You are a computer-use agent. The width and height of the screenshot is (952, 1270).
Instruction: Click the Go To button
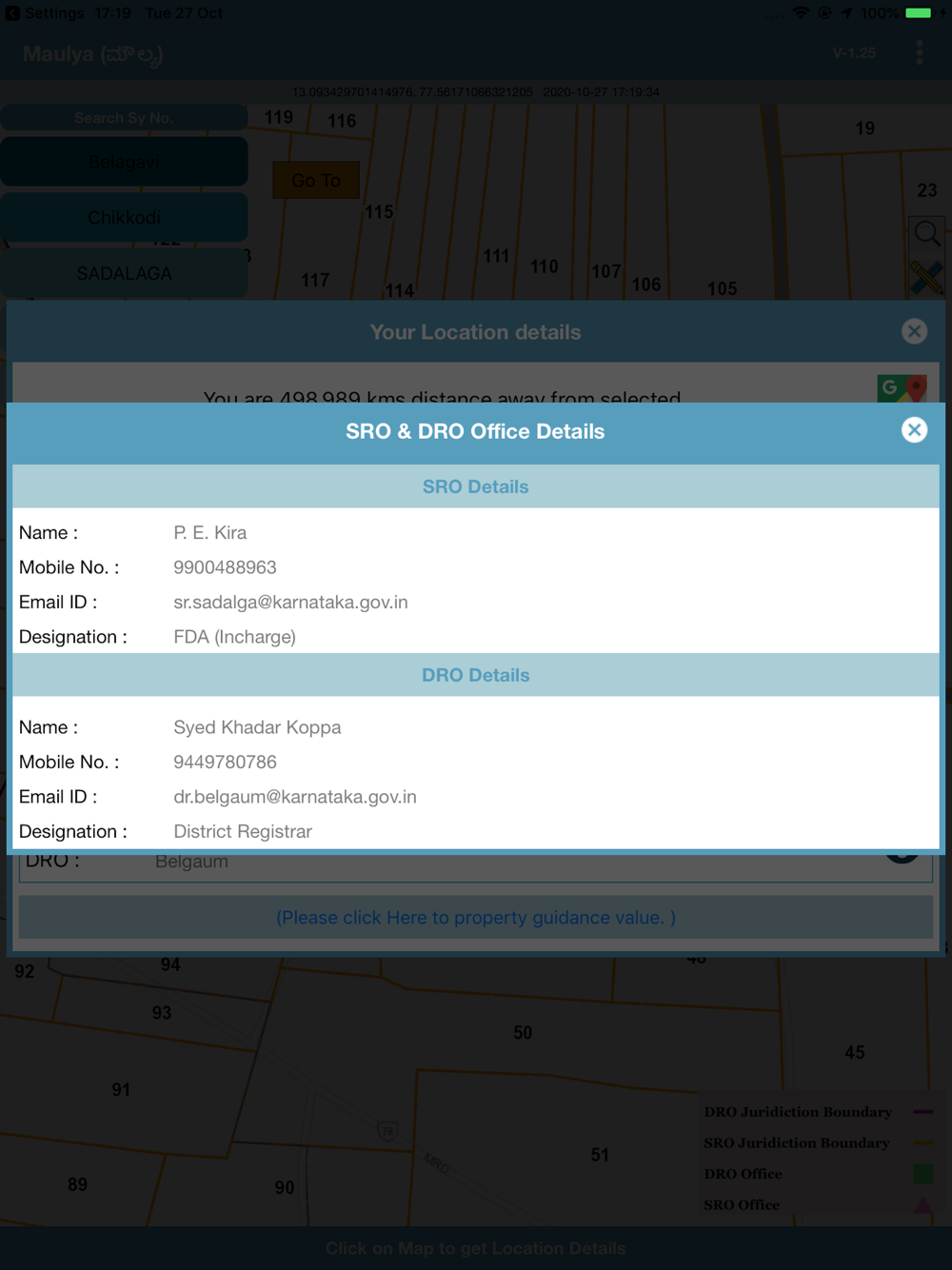[x=316, y=180]
